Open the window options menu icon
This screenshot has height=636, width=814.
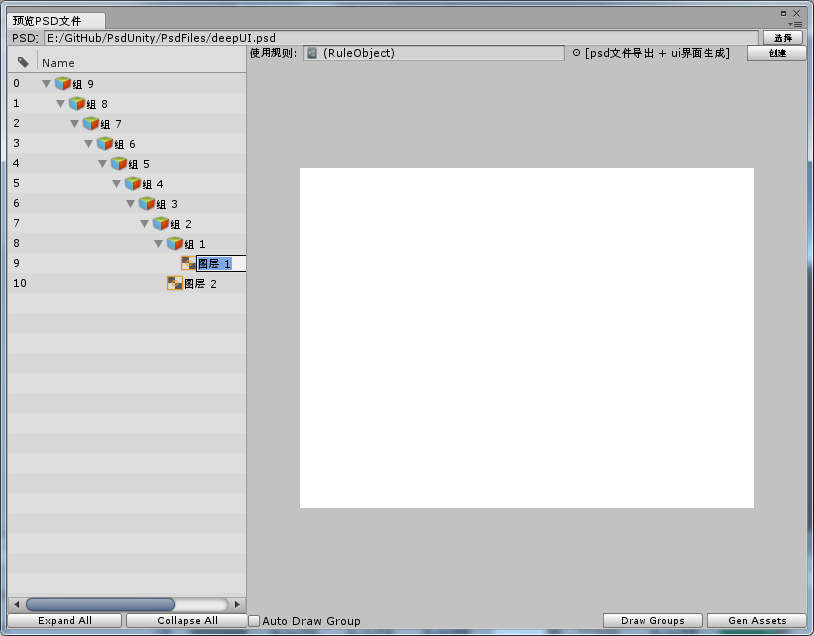[796, 24]
